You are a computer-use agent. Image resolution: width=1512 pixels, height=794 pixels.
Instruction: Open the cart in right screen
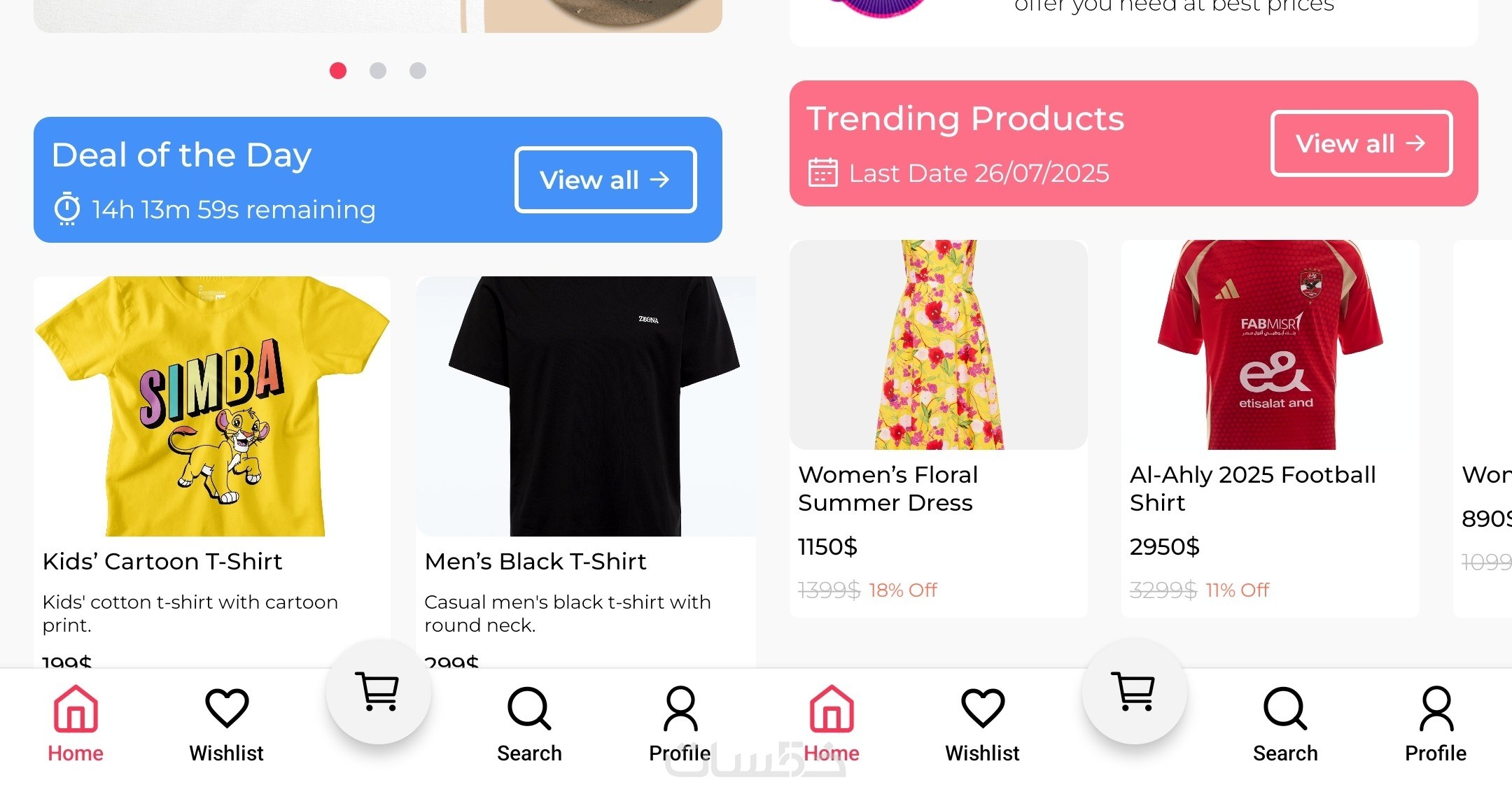[1135, 692]
